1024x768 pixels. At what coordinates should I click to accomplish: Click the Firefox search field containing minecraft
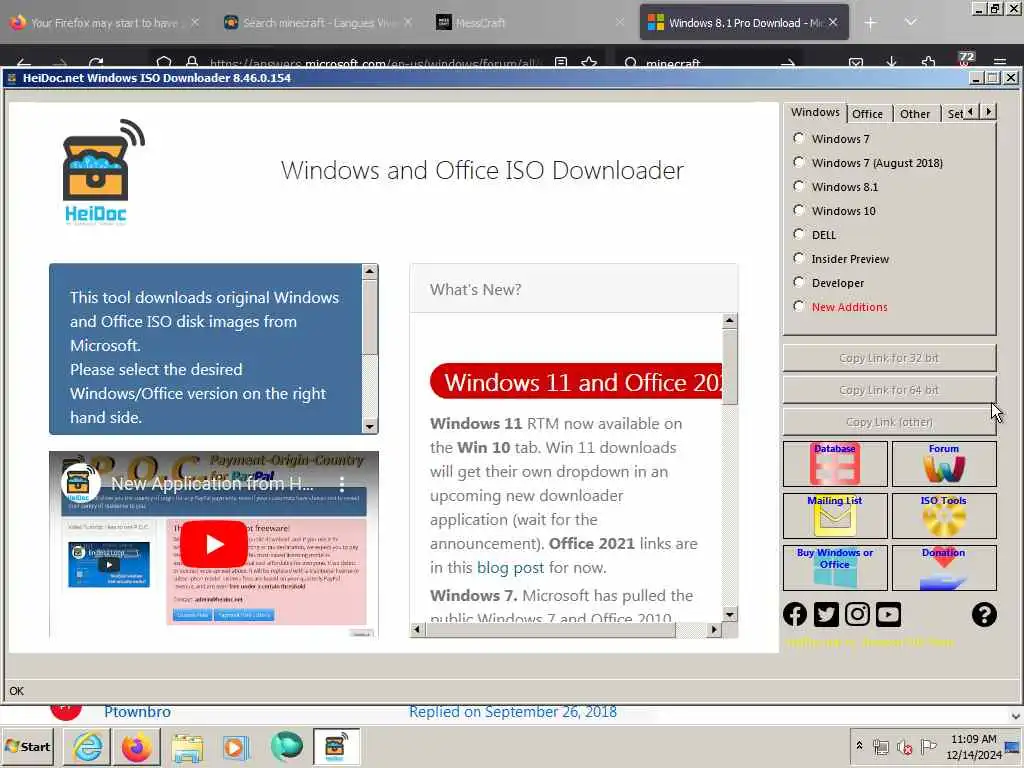tap(709, 63)
